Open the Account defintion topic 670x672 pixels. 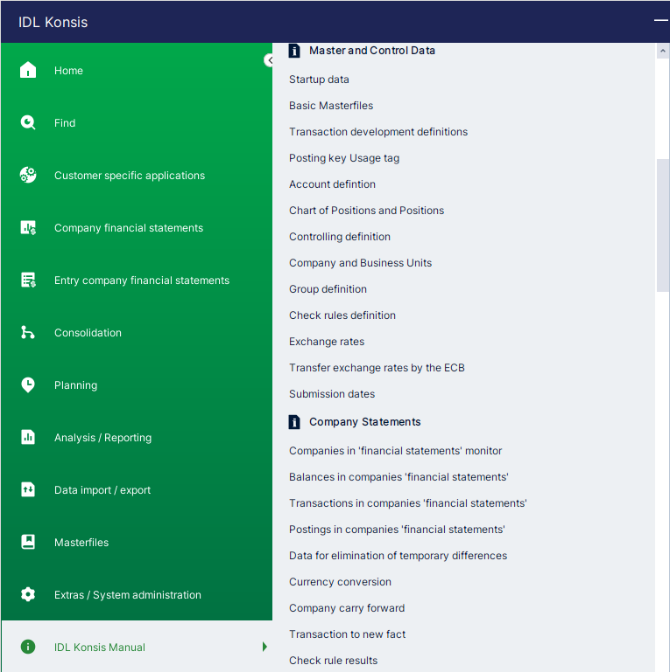tap(332, 184)
